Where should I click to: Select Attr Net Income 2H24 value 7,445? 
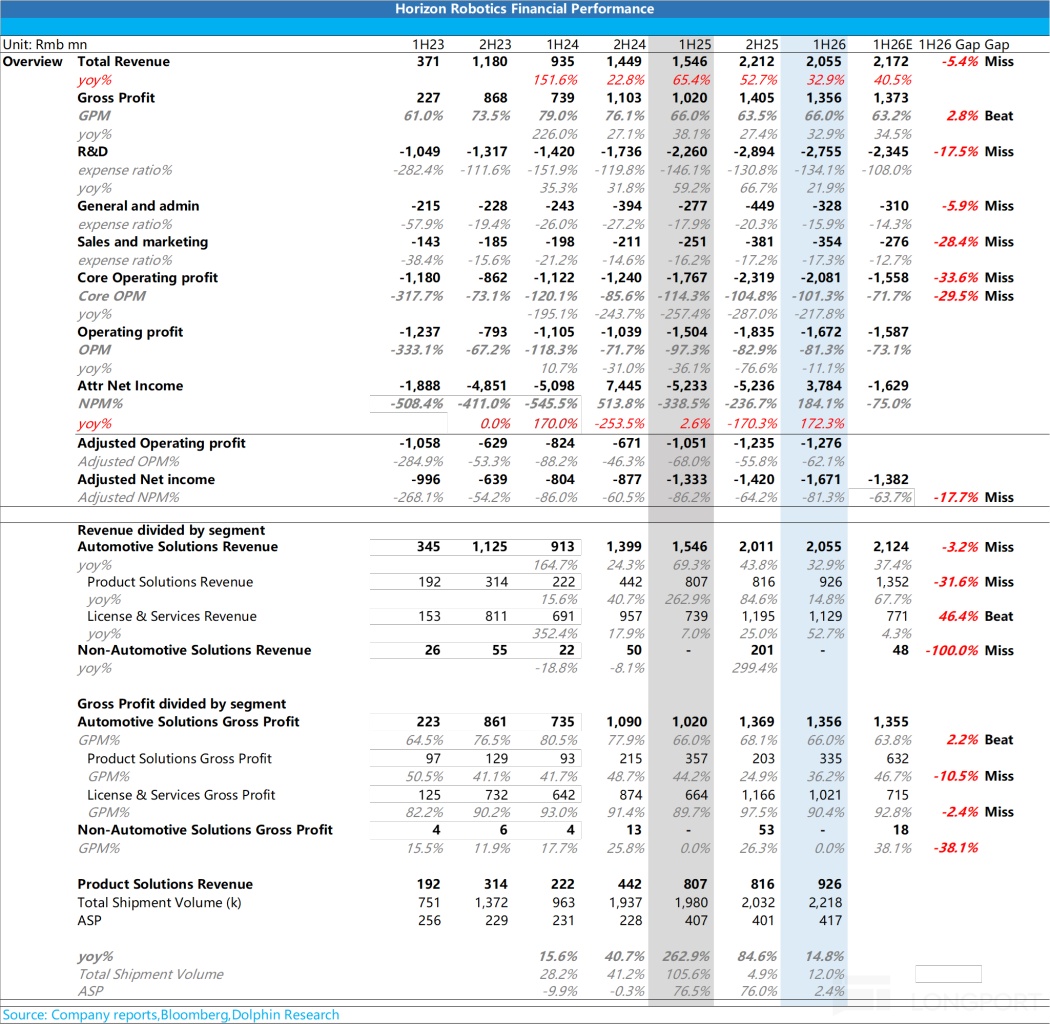(624, 386)
